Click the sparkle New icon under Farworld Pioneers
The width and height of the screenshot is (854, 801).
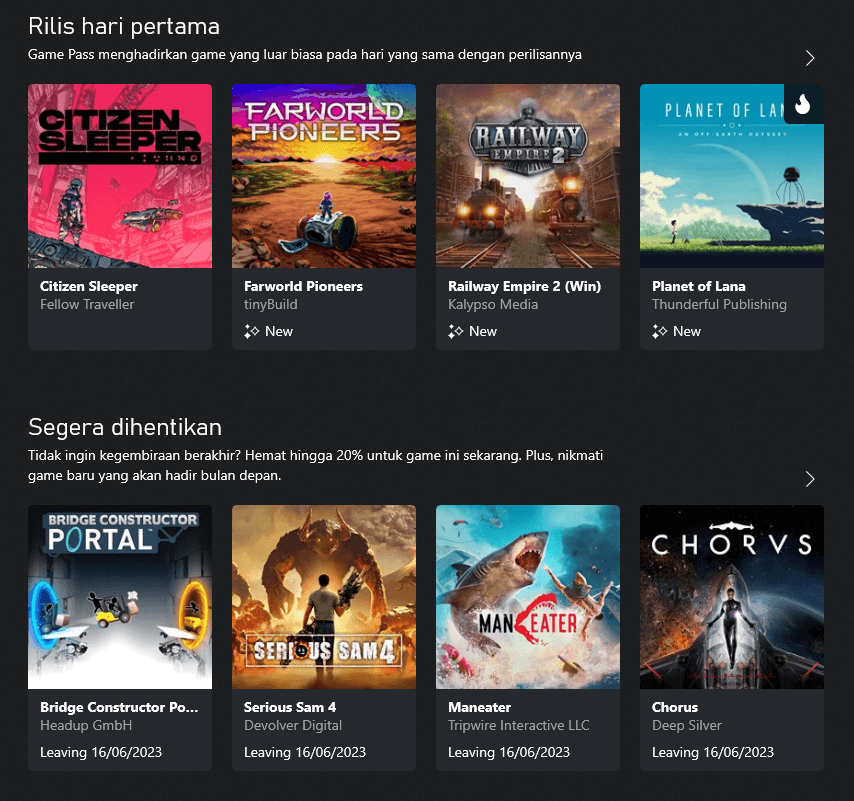tap(251, 331)
